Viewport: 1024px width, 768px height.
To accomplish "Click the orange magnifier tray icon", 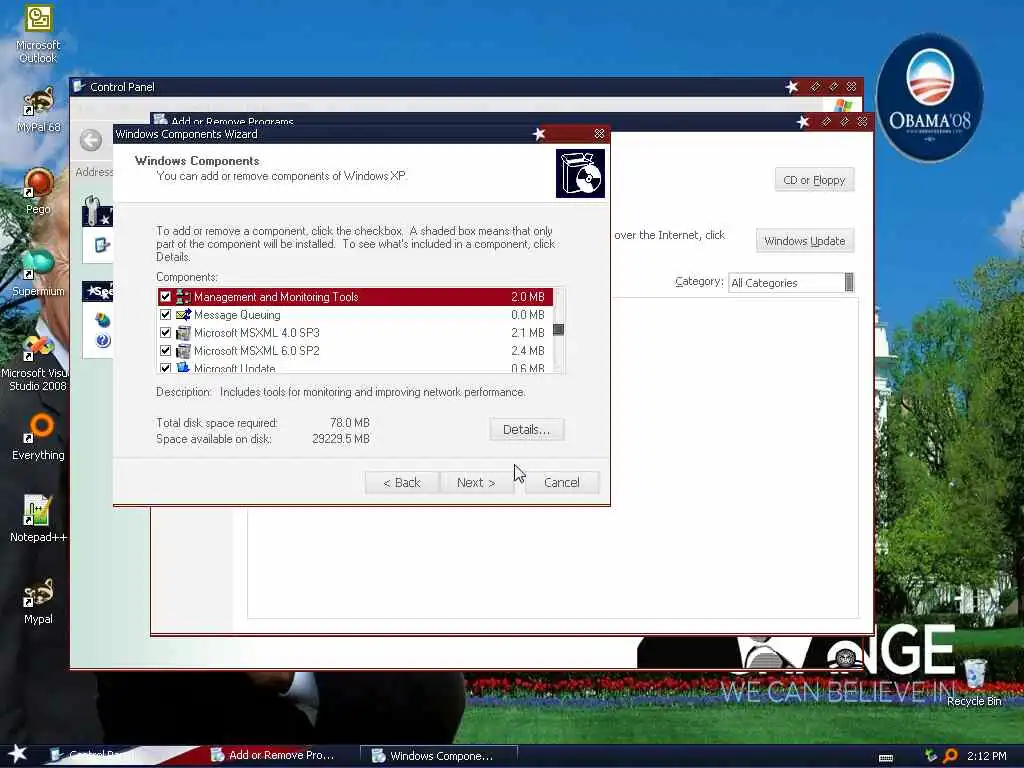I will 950,756.
